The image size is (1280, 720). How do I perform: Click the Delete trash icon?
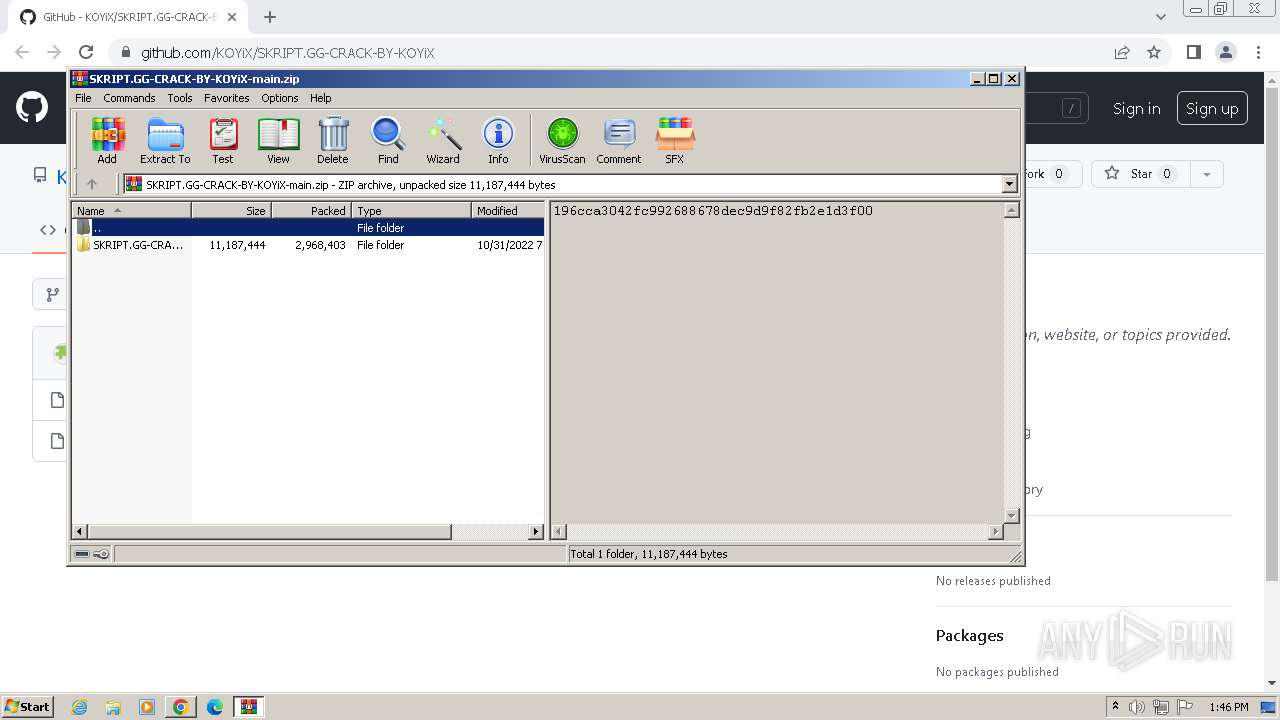coord(333,140)
